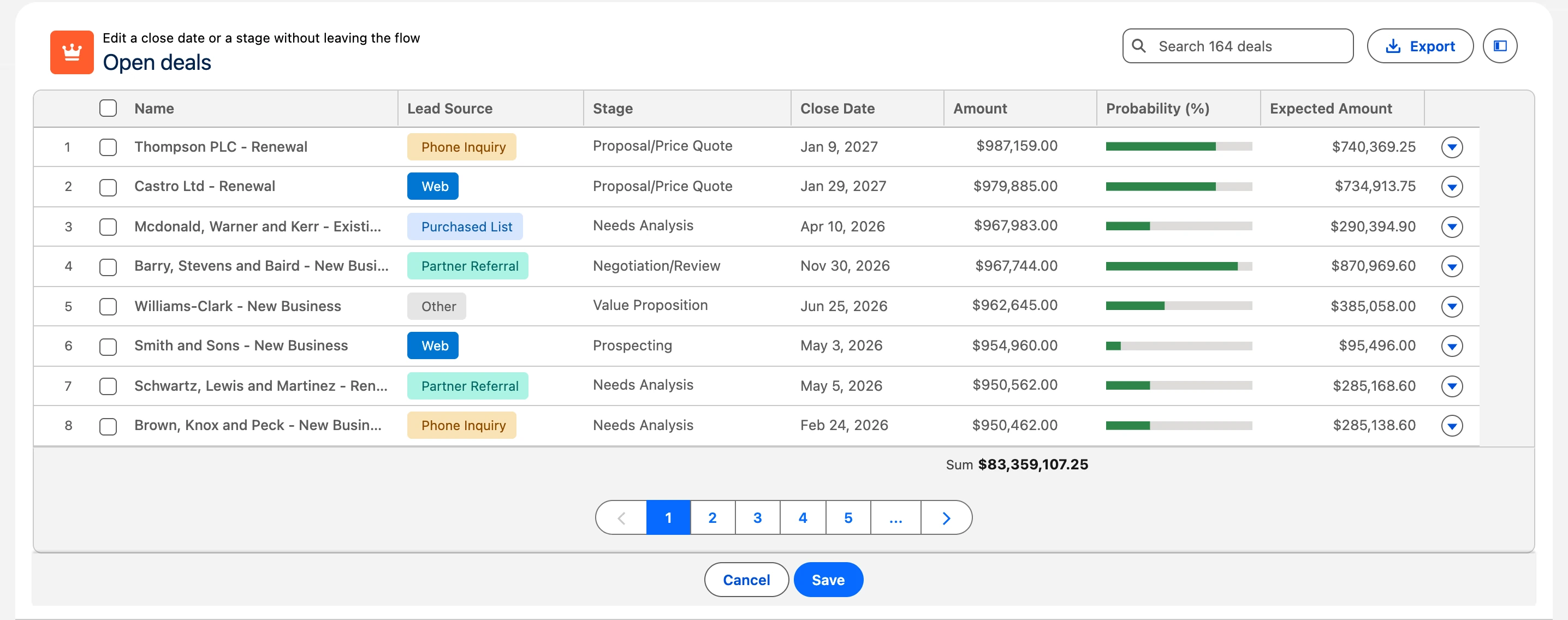
Task: Tick the Mcdonald, Warner and Kerr checkbox
Action: click(x=108, y=227)
